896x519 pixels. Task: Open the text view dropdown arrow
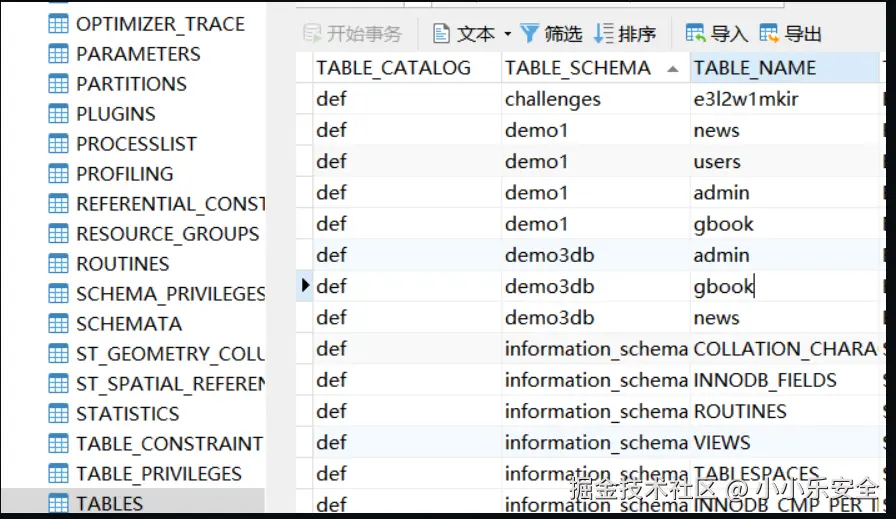(507, 34)
